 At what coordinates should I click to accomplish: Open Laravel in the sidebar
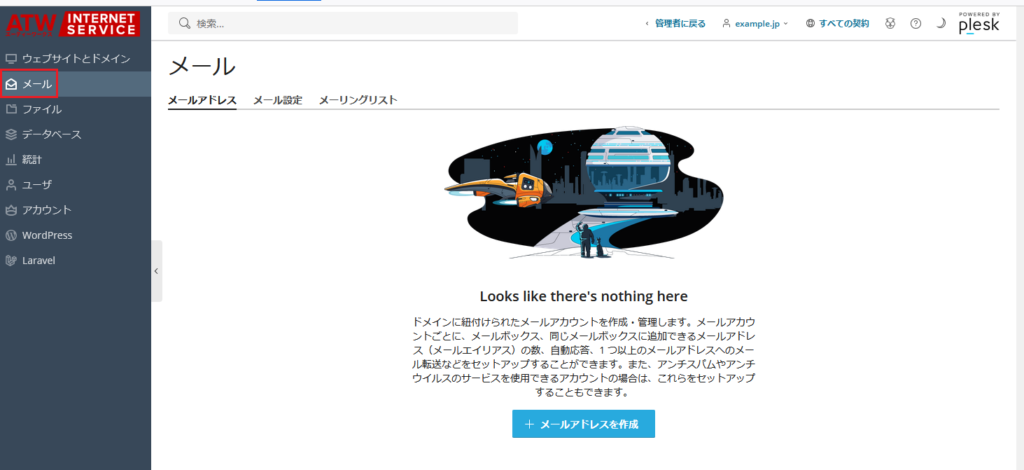click(75, 260)
